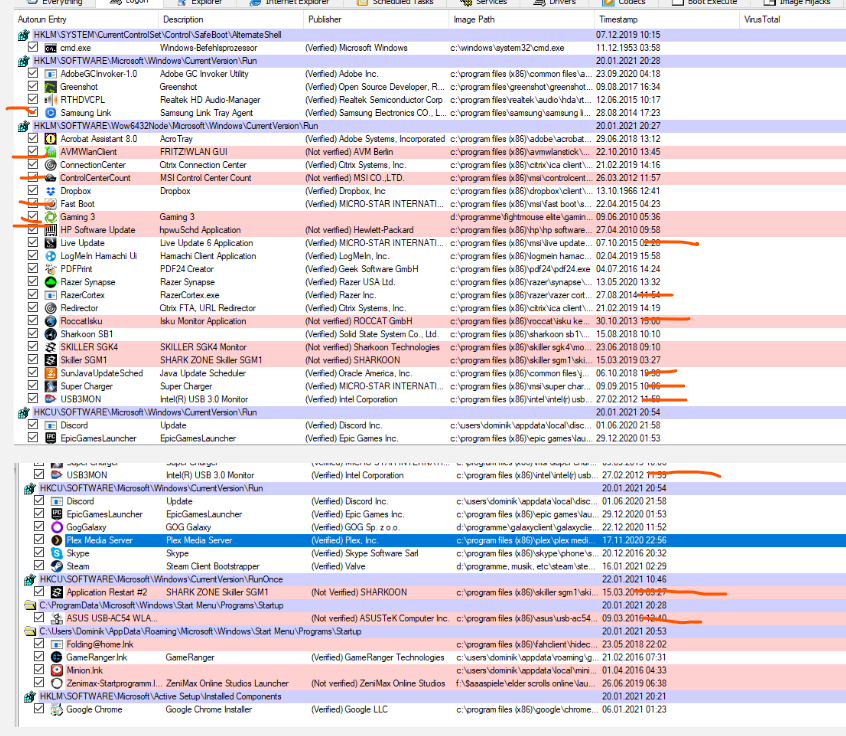Click the PDFPrint entry icon

click(50, 269)
